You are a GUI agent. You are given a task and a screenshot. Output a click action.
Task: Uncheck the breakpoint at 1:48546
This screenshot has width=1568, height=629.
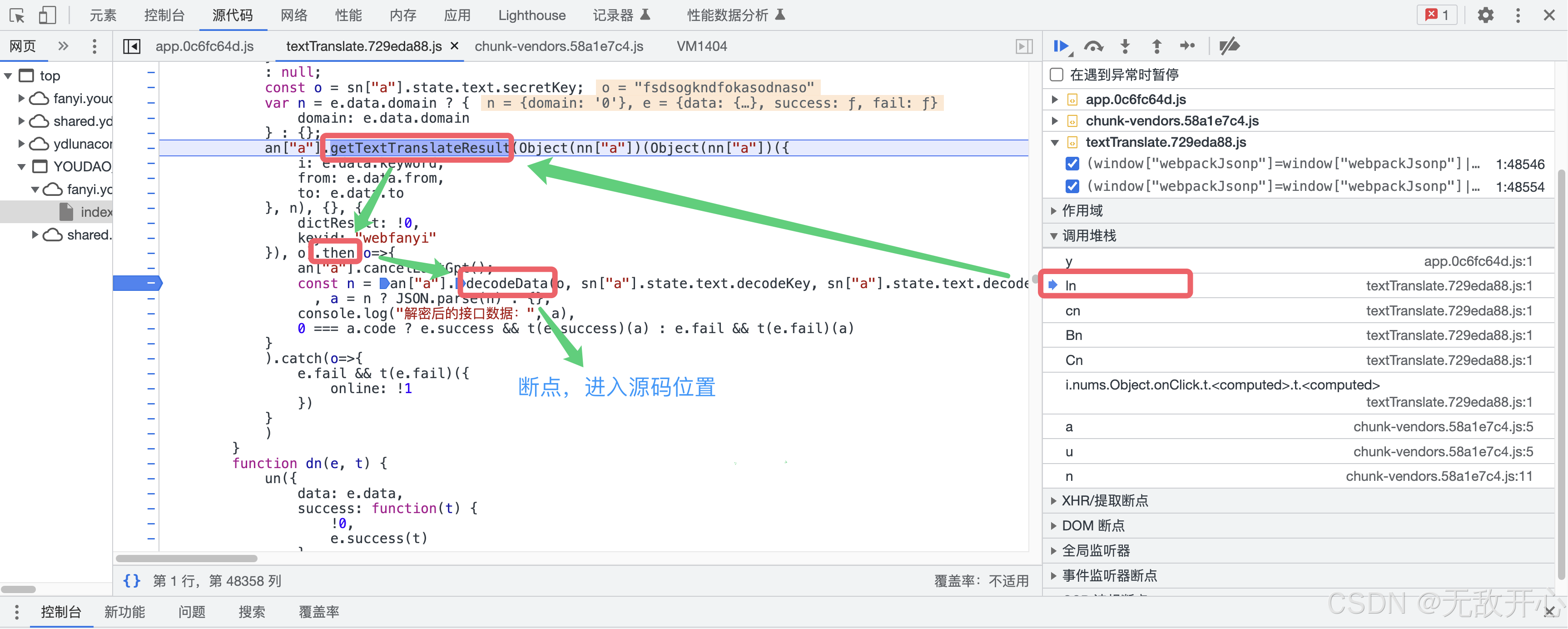point(1072,164)
